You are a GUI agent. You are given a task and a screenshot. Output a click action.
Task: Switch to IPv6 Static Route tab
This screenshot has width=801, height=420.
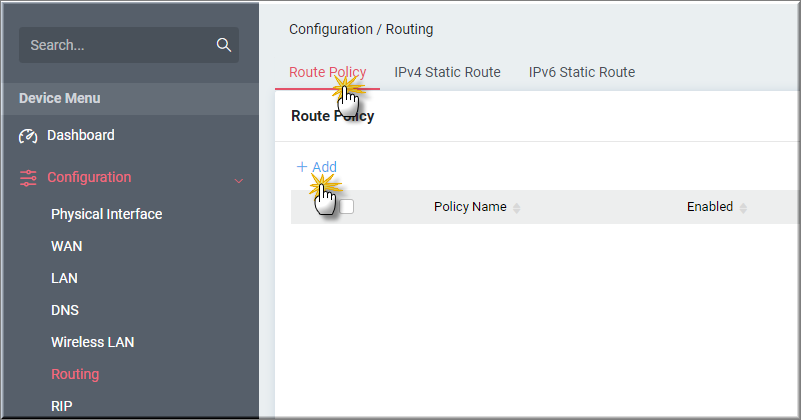(x=582, y=72)
